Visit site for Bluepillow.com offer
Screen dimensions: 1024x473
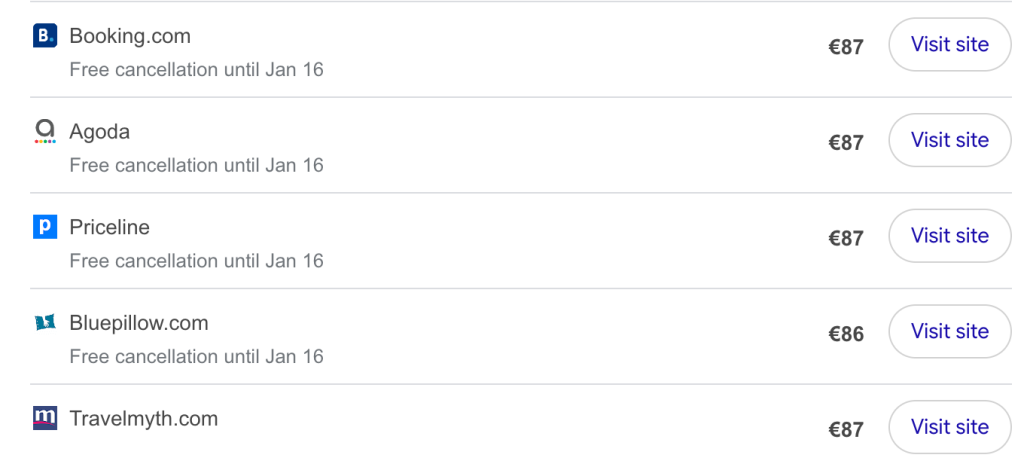(x=950, y=331)
